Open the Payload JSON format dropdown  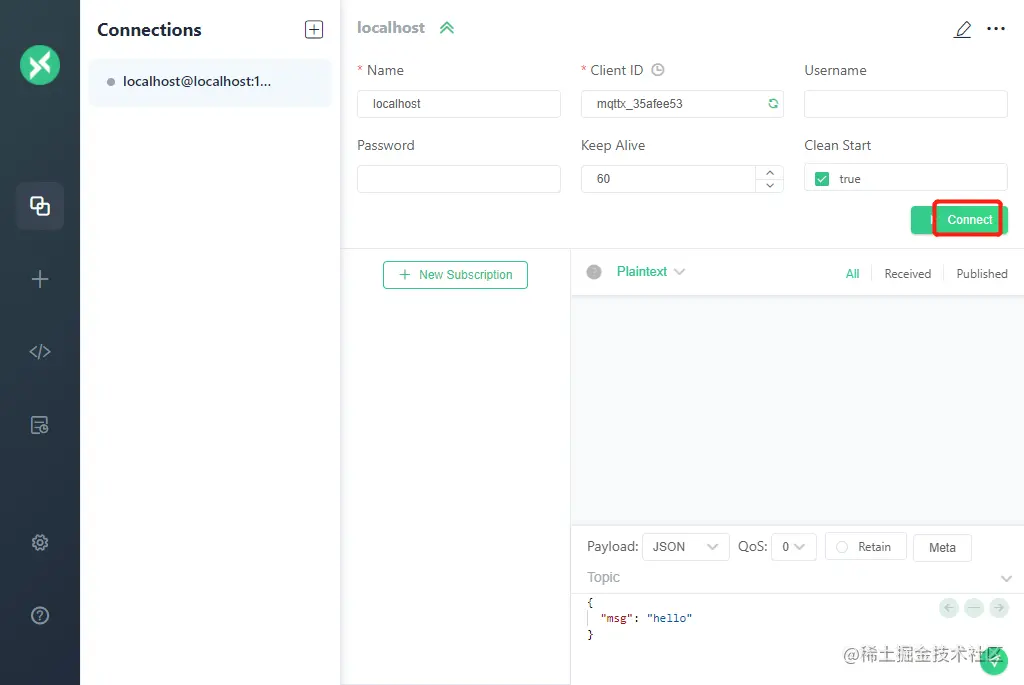click(x=685, y=547)
